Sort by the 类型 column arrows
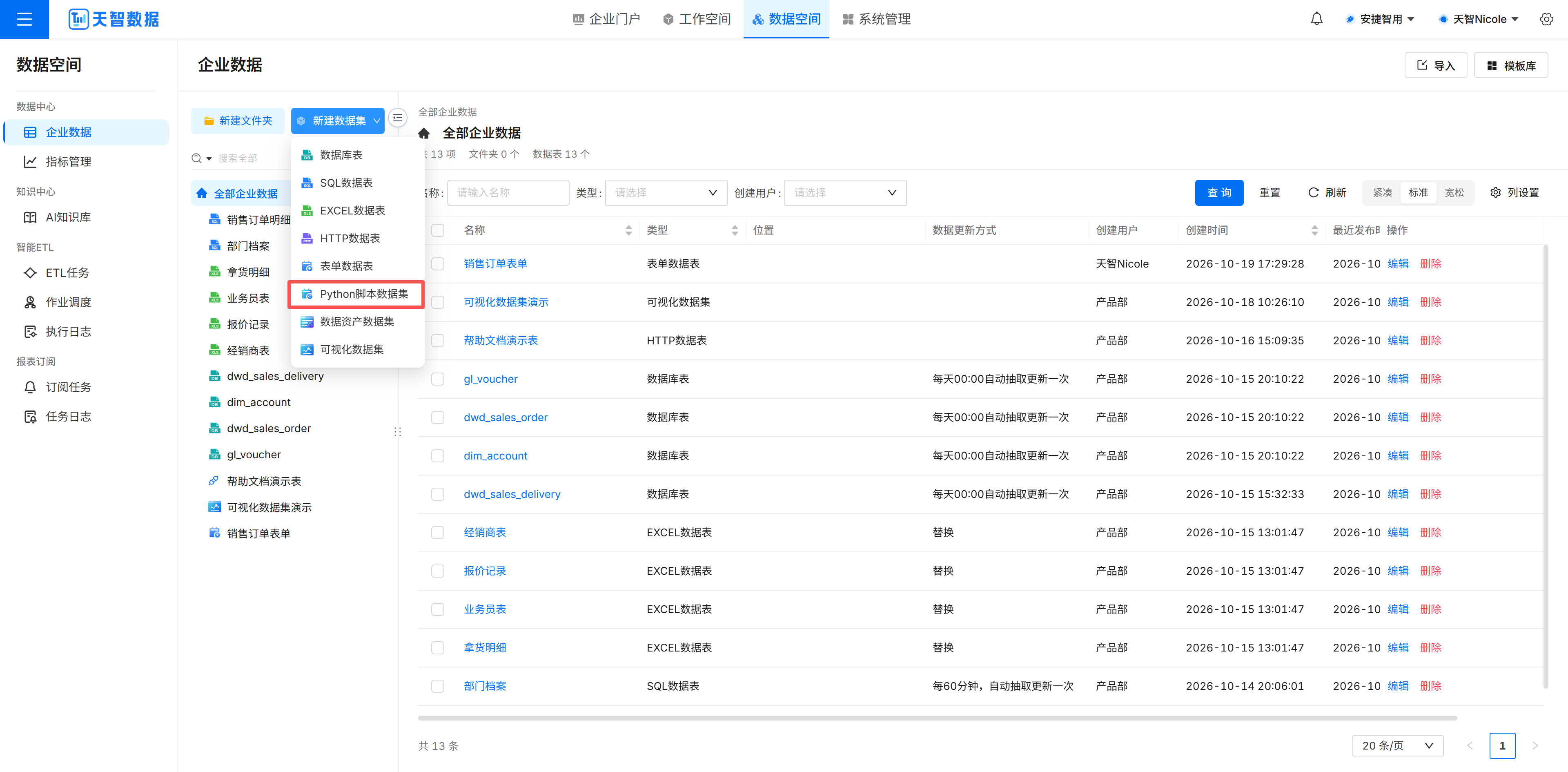1568x772 pixels. [735, 230]
